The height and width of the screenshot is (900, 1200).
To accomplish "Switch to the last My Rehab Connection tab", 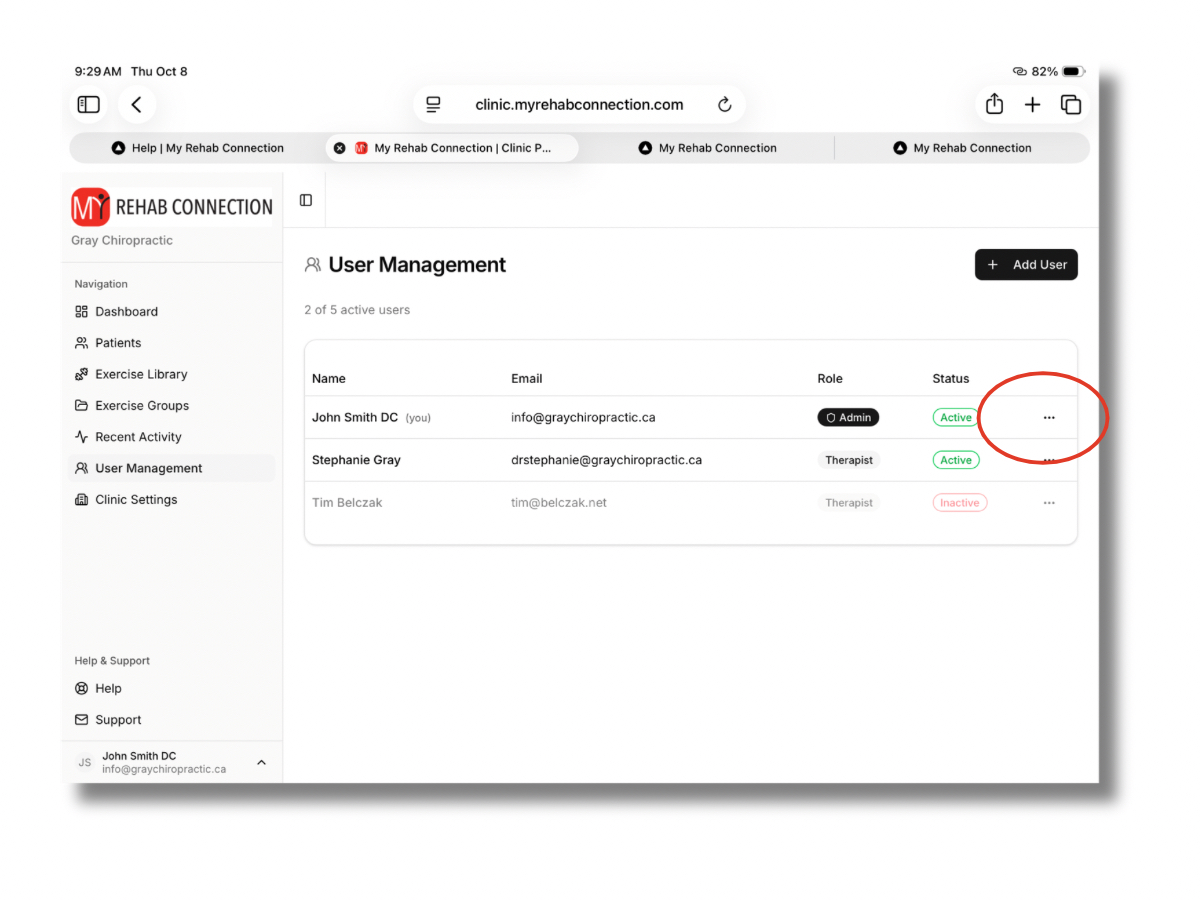I will pyautogui.click(x=962, y=148).
